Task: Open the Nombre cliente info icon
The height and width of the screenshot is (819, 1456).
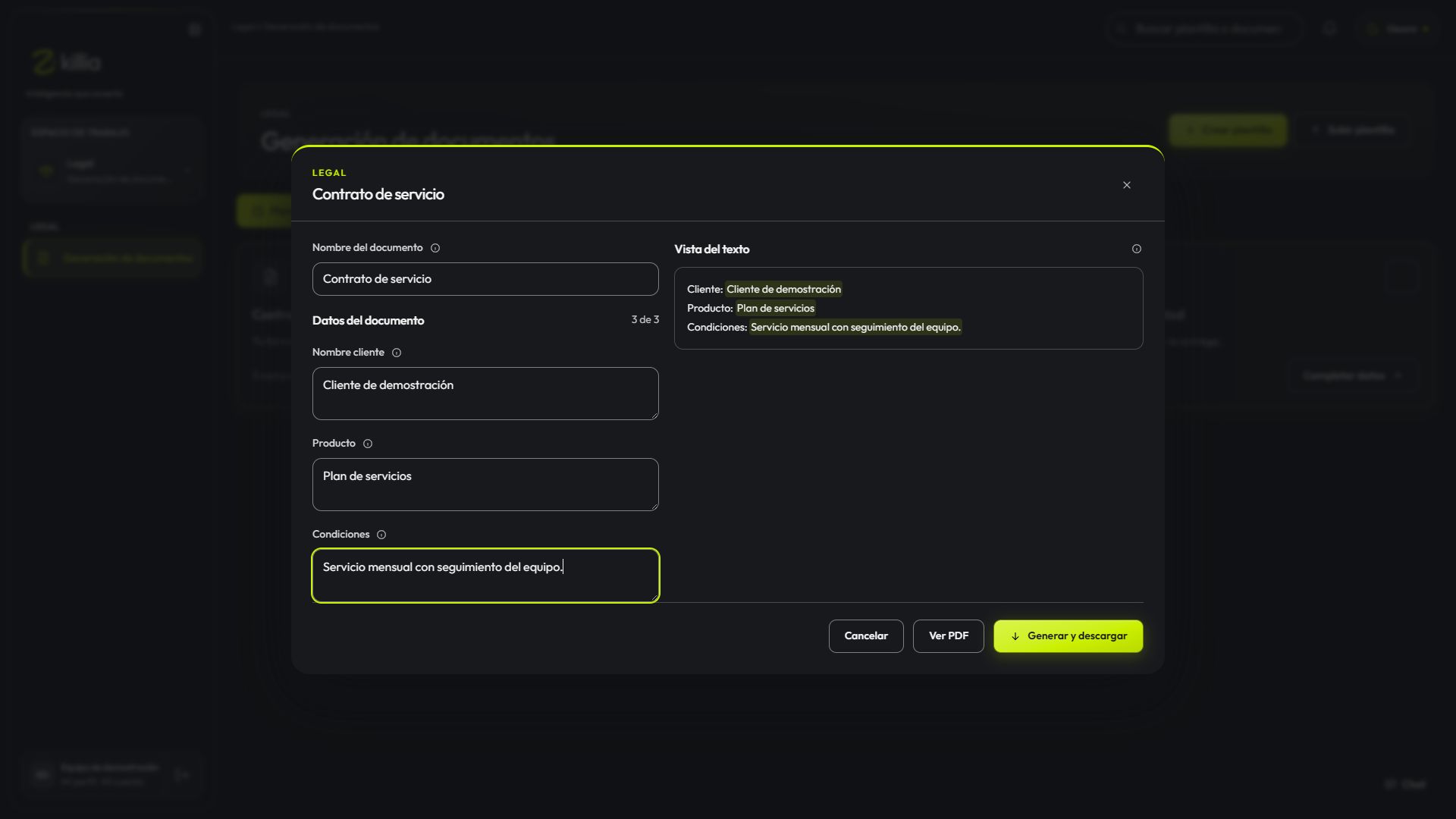Action: point(397,353)
